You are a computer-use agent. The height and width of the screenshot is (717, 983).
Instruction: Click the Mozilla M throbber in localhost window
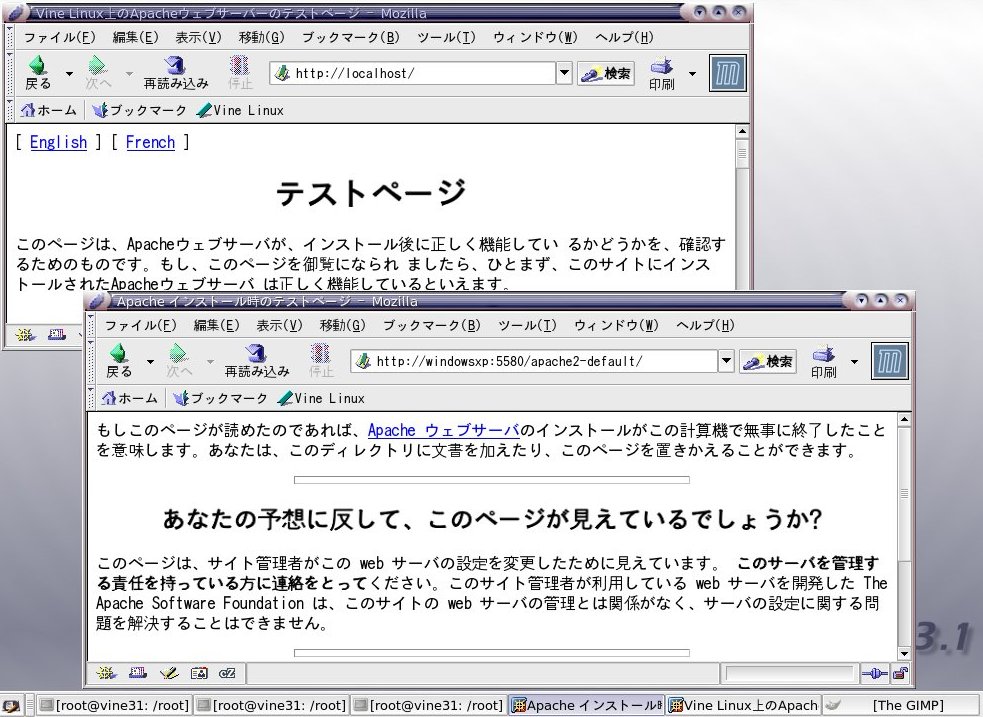pyautogui.click(x=728, y=73)
